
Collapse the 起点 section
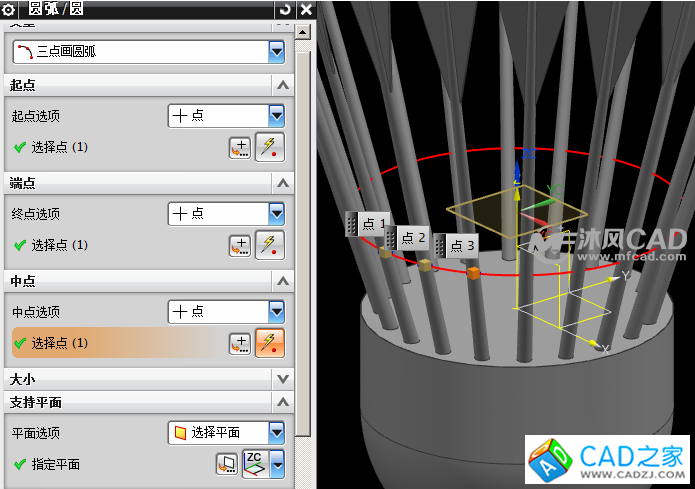[x=283, y=86]
